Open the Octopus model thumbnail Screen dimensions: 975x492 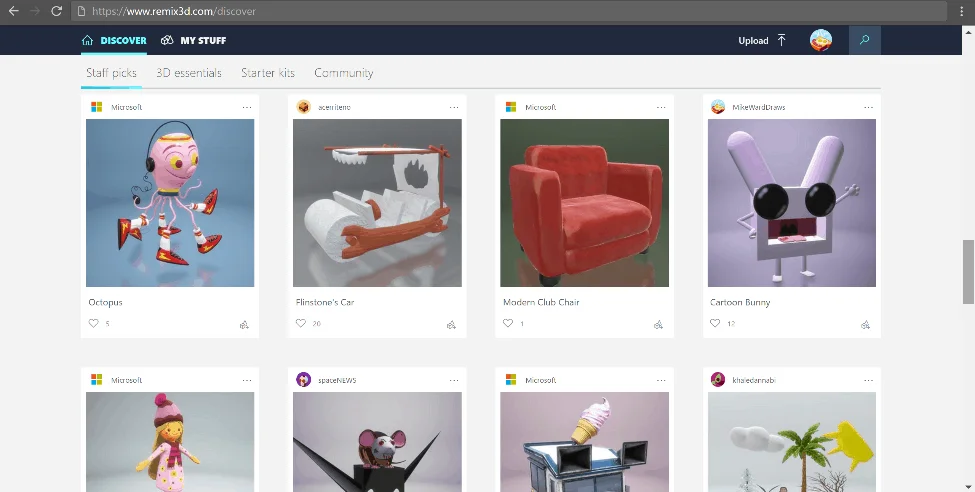170,203
